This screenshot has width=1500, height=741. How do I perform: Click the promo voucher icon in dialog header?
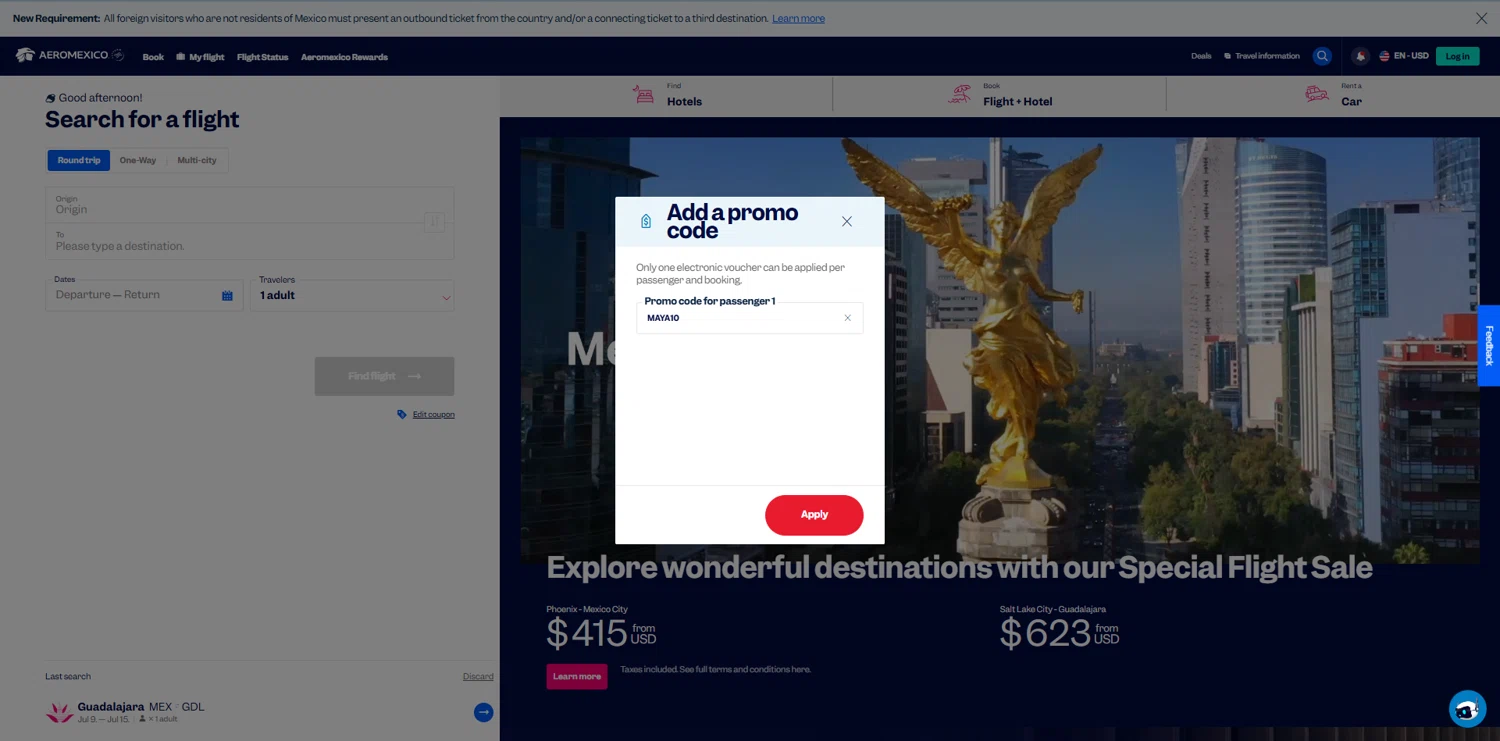coord(646,221)
